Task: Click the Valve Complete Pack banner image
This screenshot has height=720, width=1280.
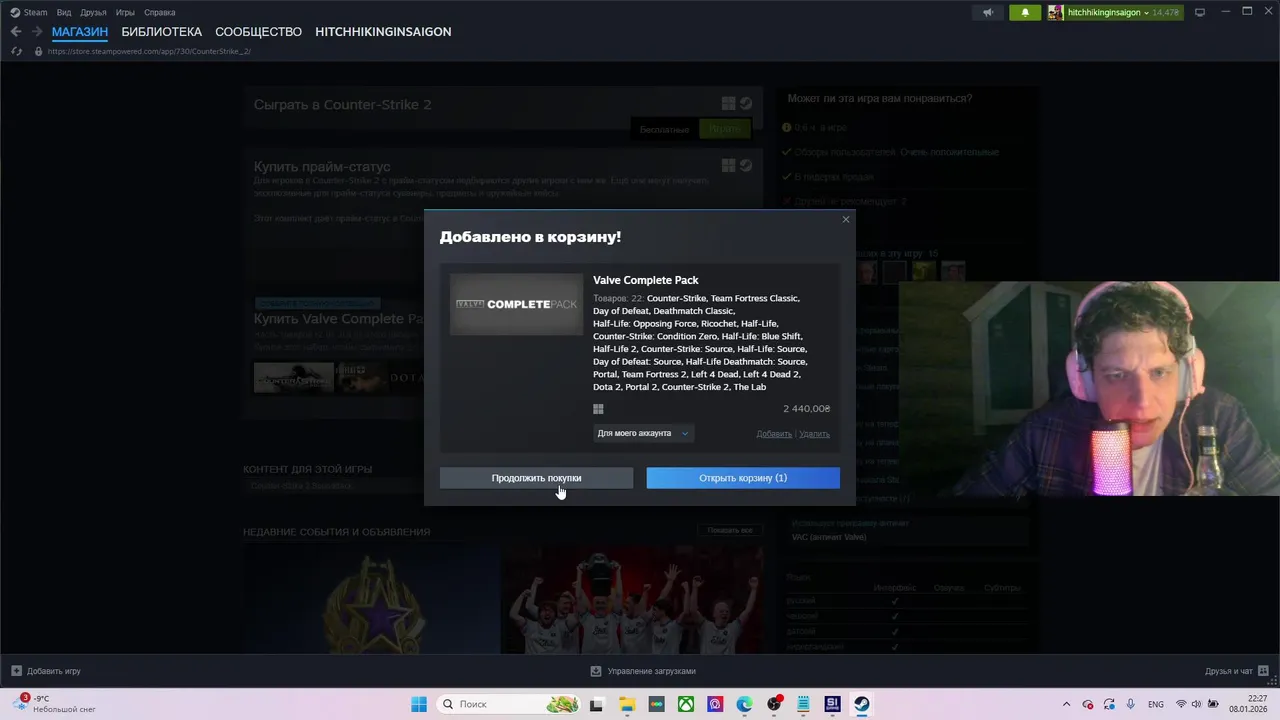Action: pos(516,304)
